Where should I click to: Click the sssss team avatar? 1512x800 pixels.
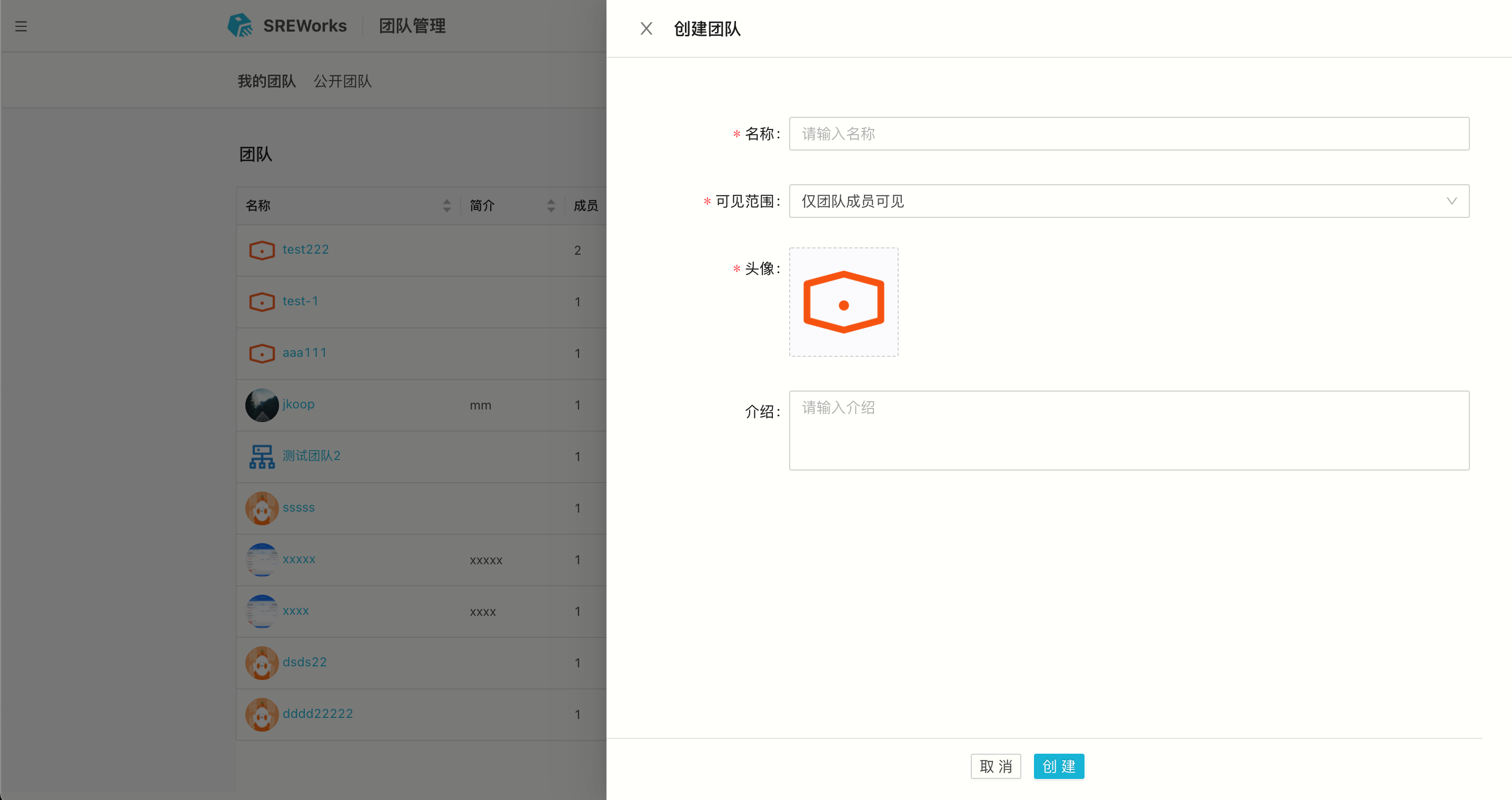point(262,508)
